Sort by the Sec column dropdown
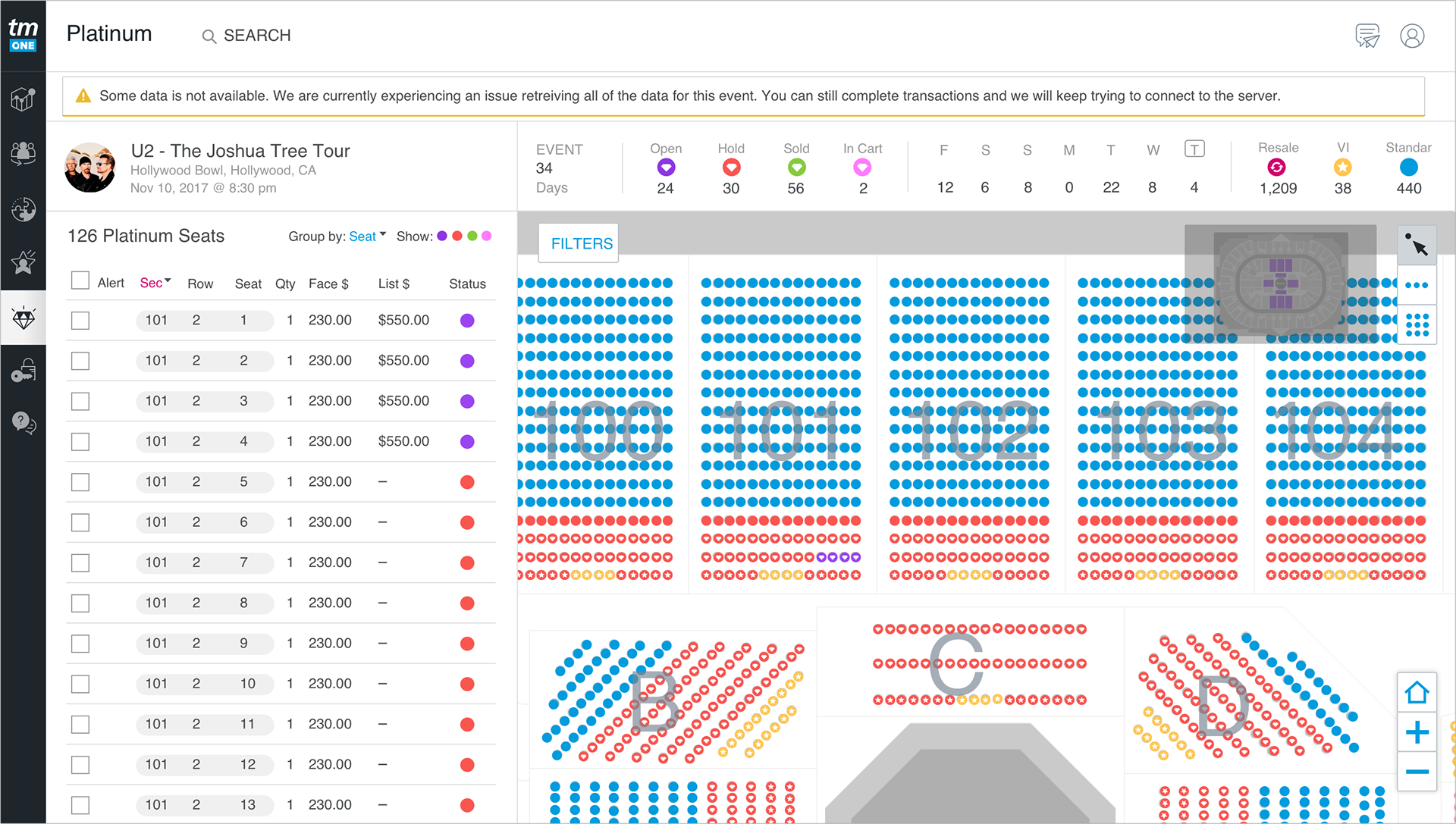 pos(155,283)
